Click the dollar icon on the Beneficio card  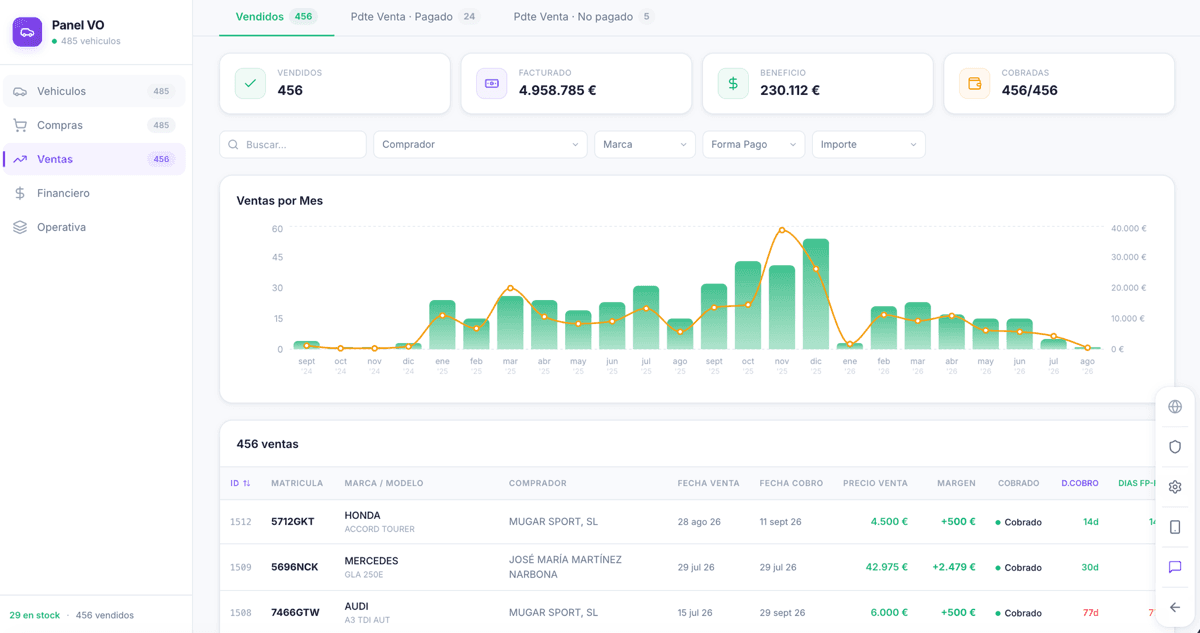[733, 84]
